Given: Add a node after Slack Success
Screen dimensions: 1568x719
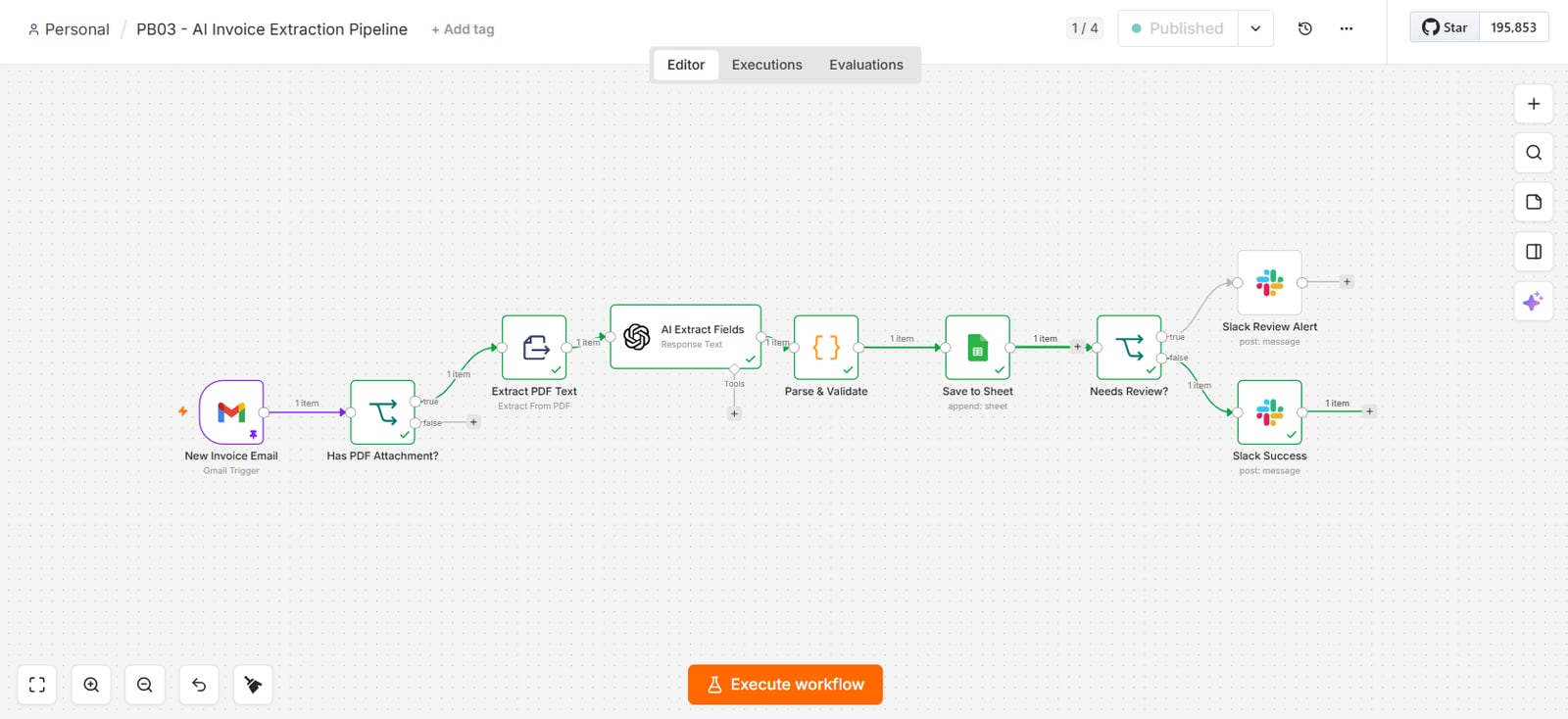Looking at the screenshot, I should tap(1369, 411).
